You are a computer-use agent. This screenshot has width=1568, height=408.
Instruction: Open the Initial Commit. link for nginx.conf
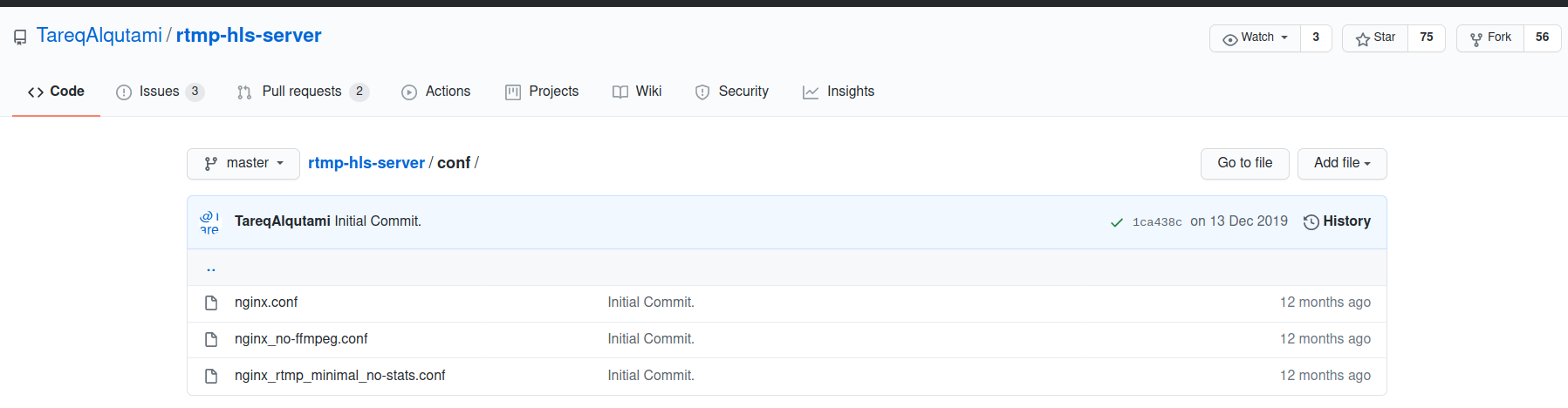click(x=651, y=303)
